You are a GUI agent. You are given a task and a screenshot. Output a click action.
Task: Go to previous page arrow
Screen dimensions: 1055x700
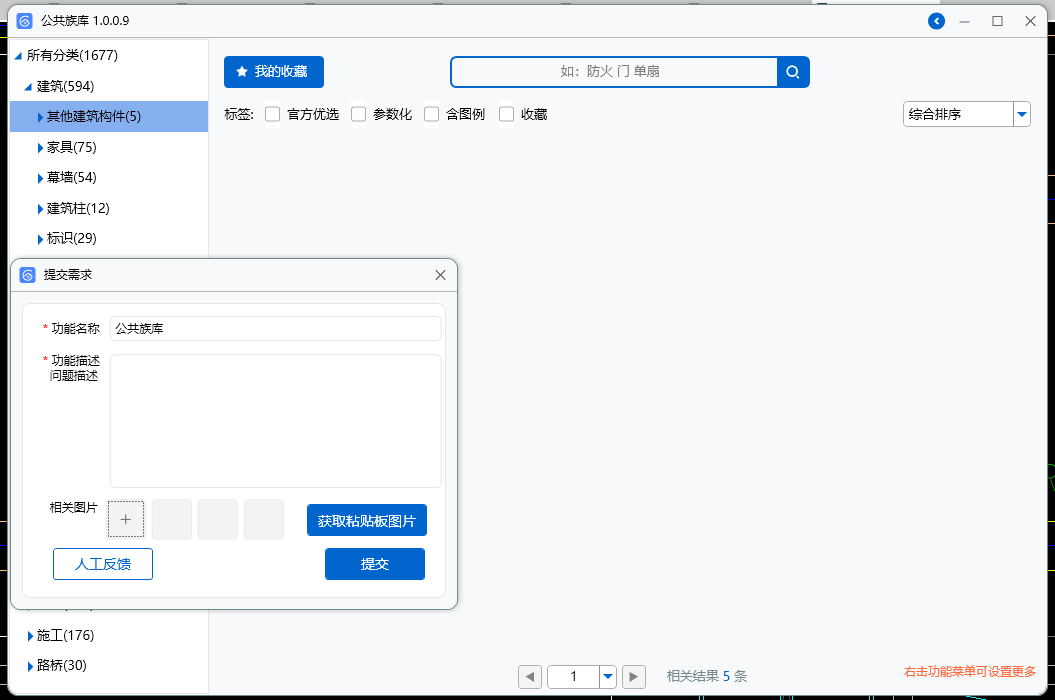tap(530, 677)
